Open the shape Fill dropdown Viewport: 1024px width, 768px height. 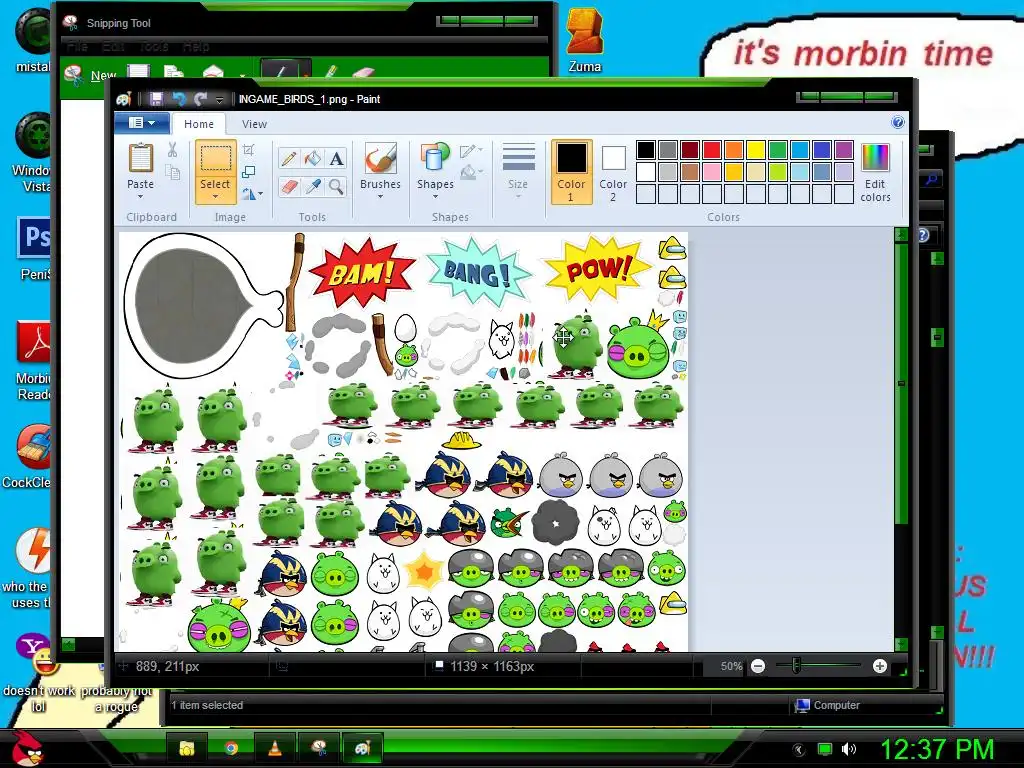pos(471,173)
